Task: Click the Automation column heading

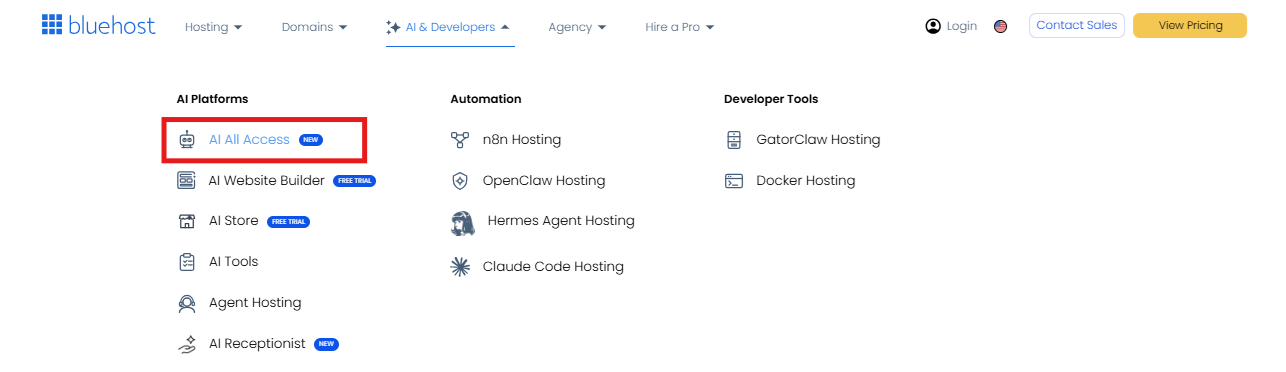Action: 486,99
